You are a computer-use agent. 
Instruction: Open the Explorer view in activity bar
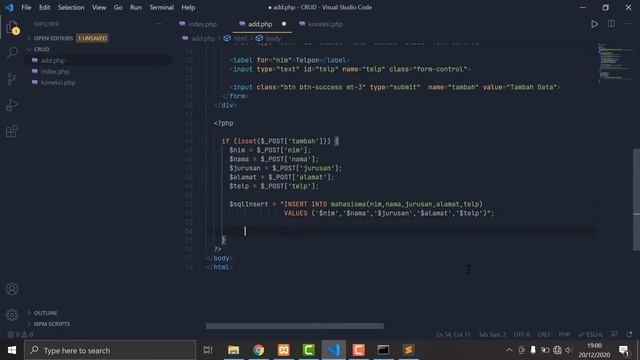12,28
